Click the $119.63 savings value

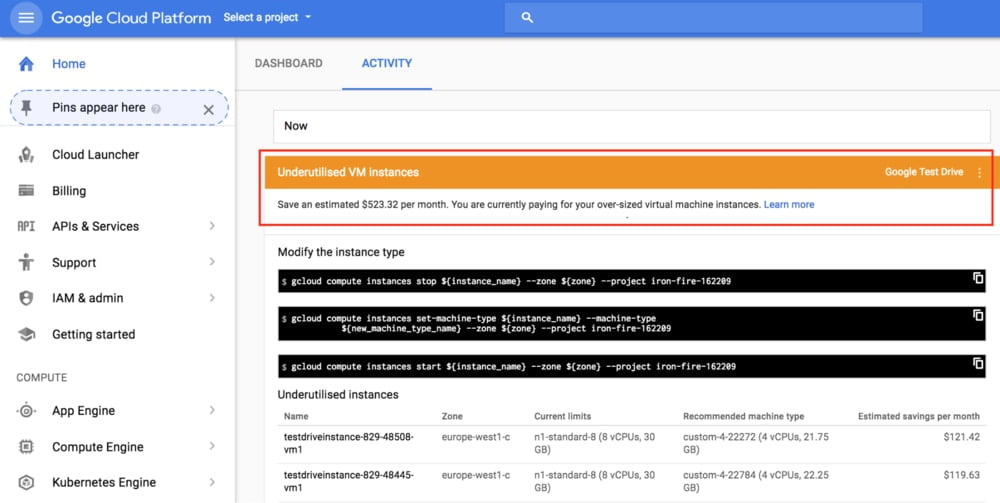pyautogui.click(x=962, y=475)
